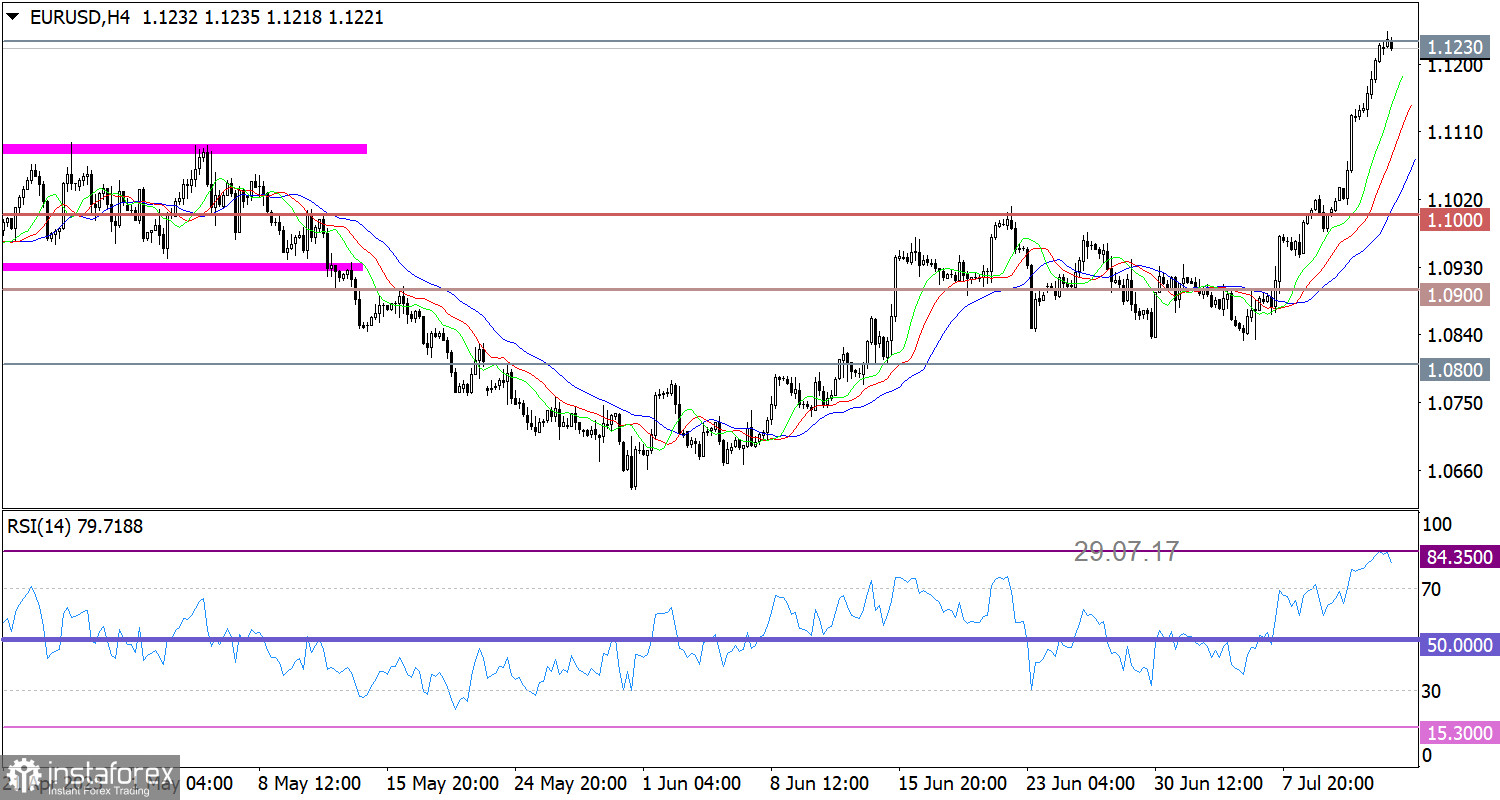This screenshot has height=800, width=1500.
Task: Click the 1.0660 price axis value
Action: 1454,470
